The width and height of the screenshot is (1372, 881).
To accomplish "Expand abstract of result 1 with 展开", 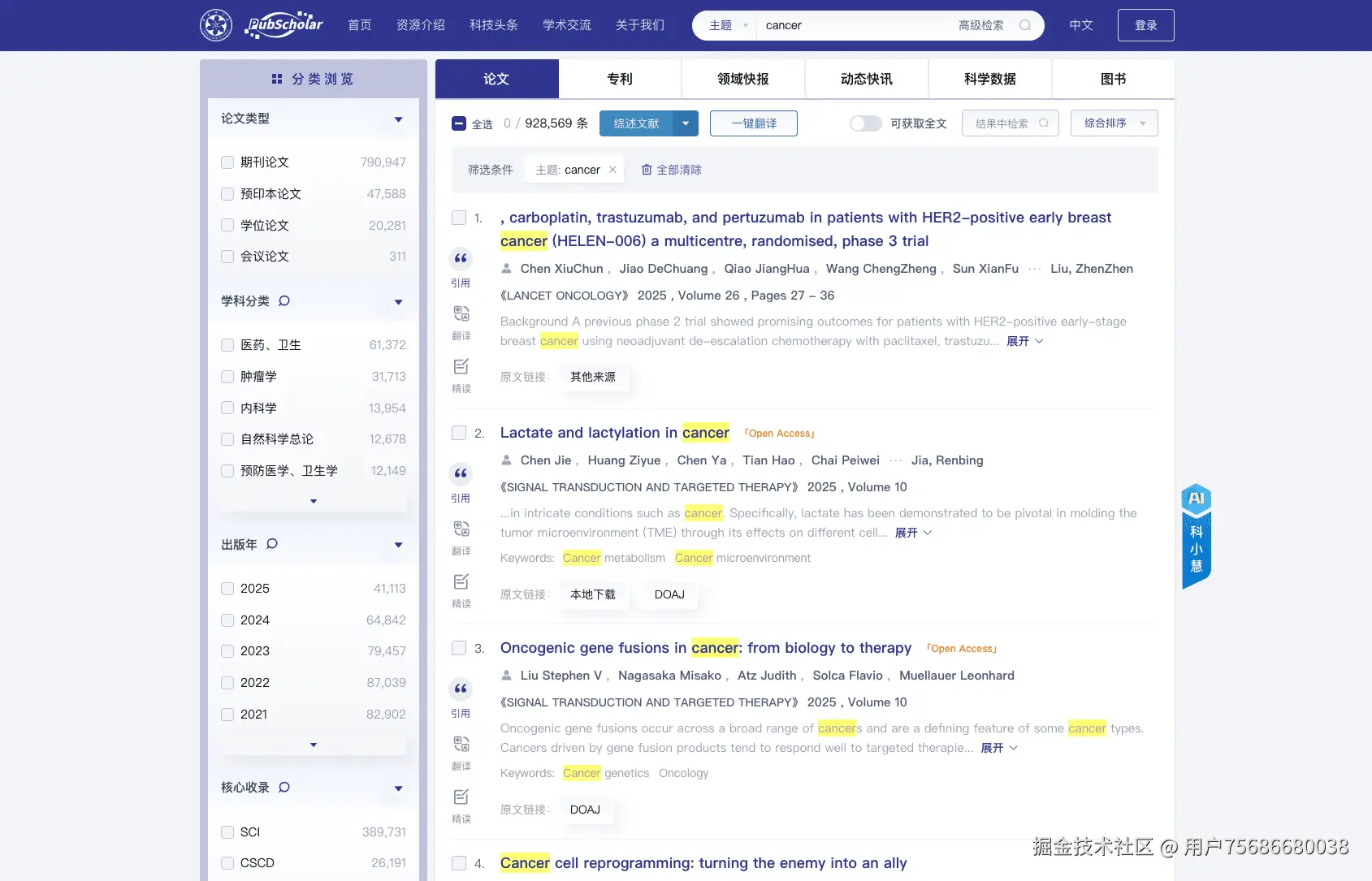I will (x=1025, y=341).
